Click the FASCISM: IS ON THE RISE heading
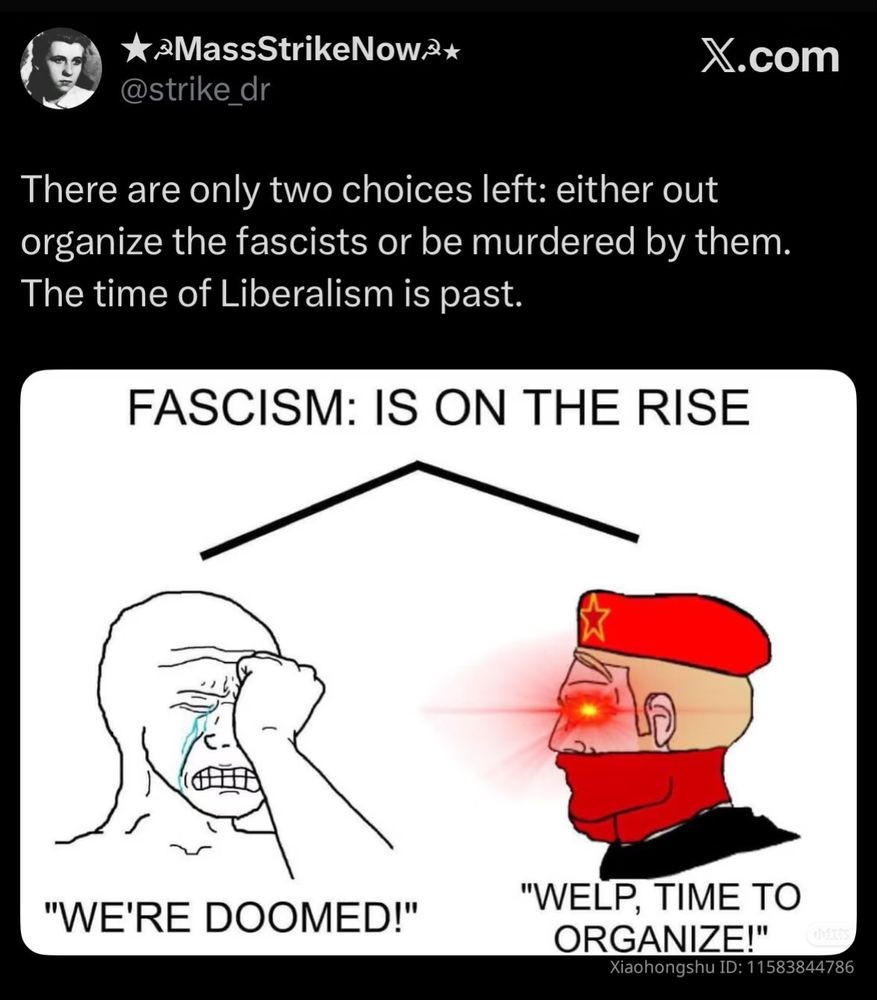This screenshot has width=877, height=1000. pyautogui.click(x=438, y=408)
